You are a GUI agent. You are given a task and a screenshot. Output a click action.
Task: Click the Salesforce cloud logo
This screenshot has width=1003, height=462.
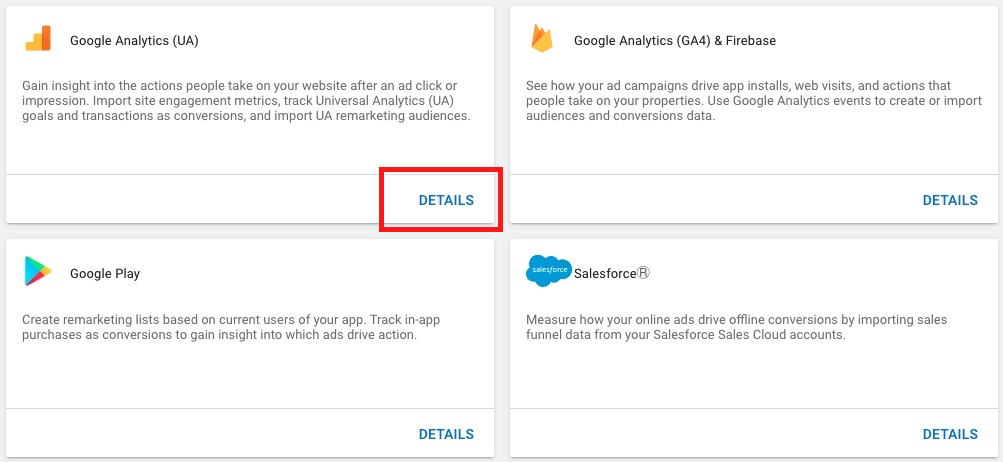(x=547, y=271)
